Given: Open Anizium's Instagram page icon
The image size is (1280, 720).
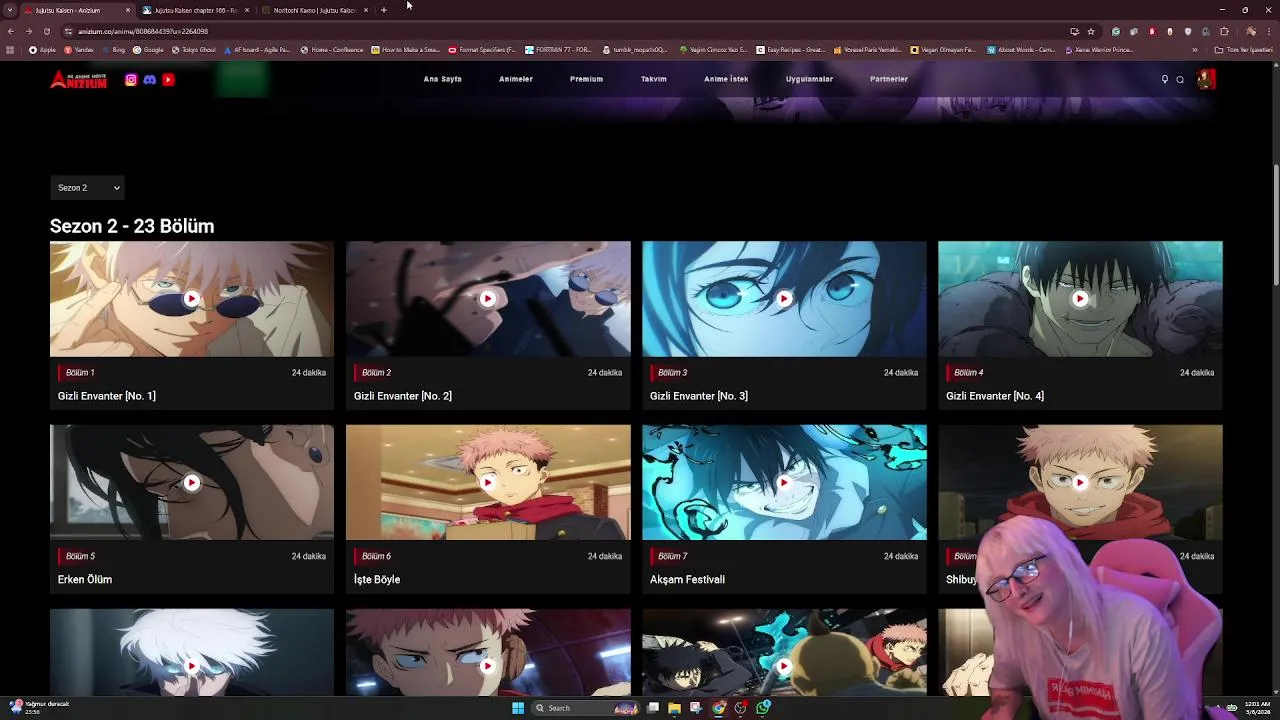Looking at the screenshot, I should pos(131,79).
